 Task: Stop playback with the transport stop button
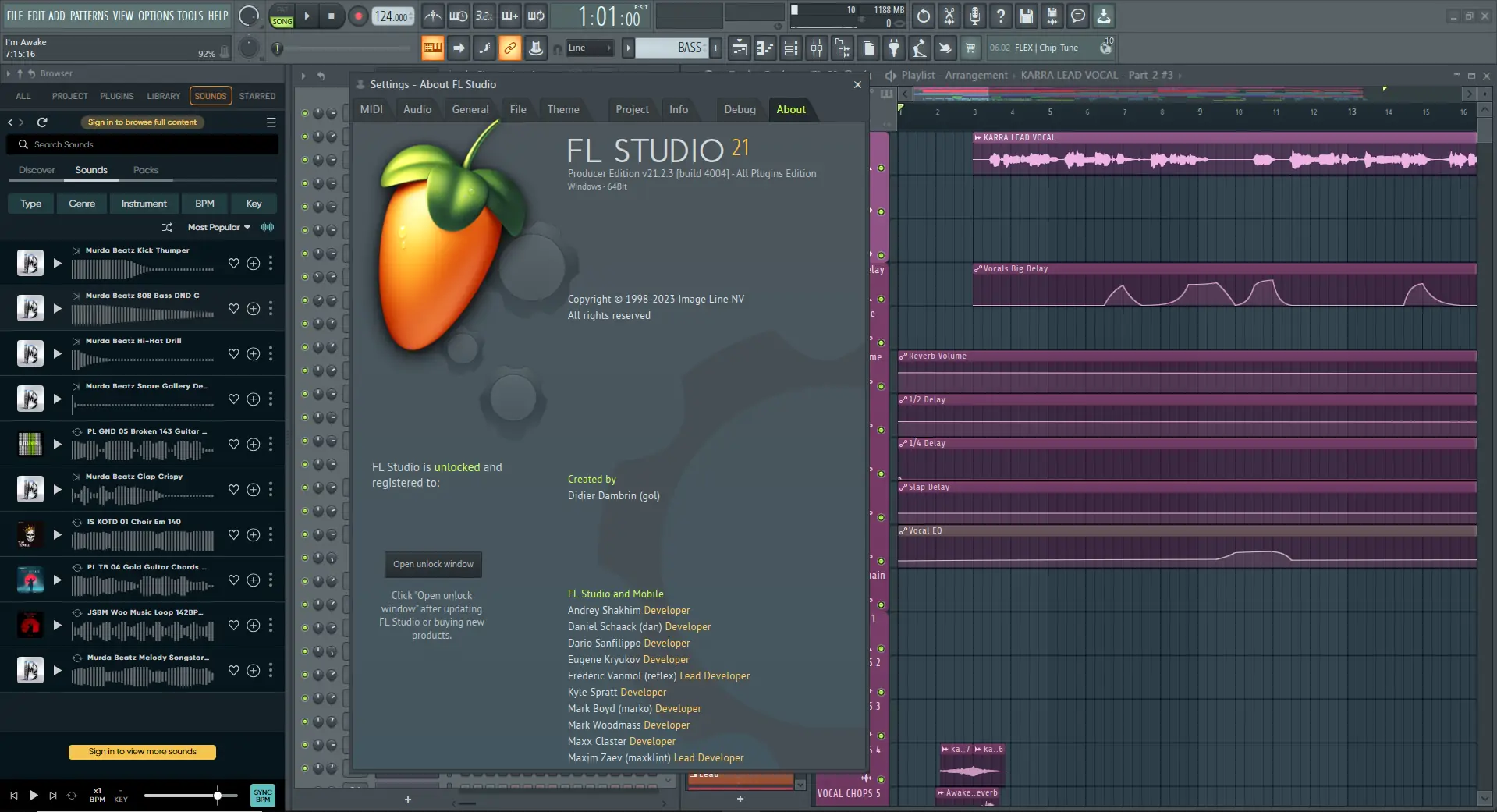[332, 16]
